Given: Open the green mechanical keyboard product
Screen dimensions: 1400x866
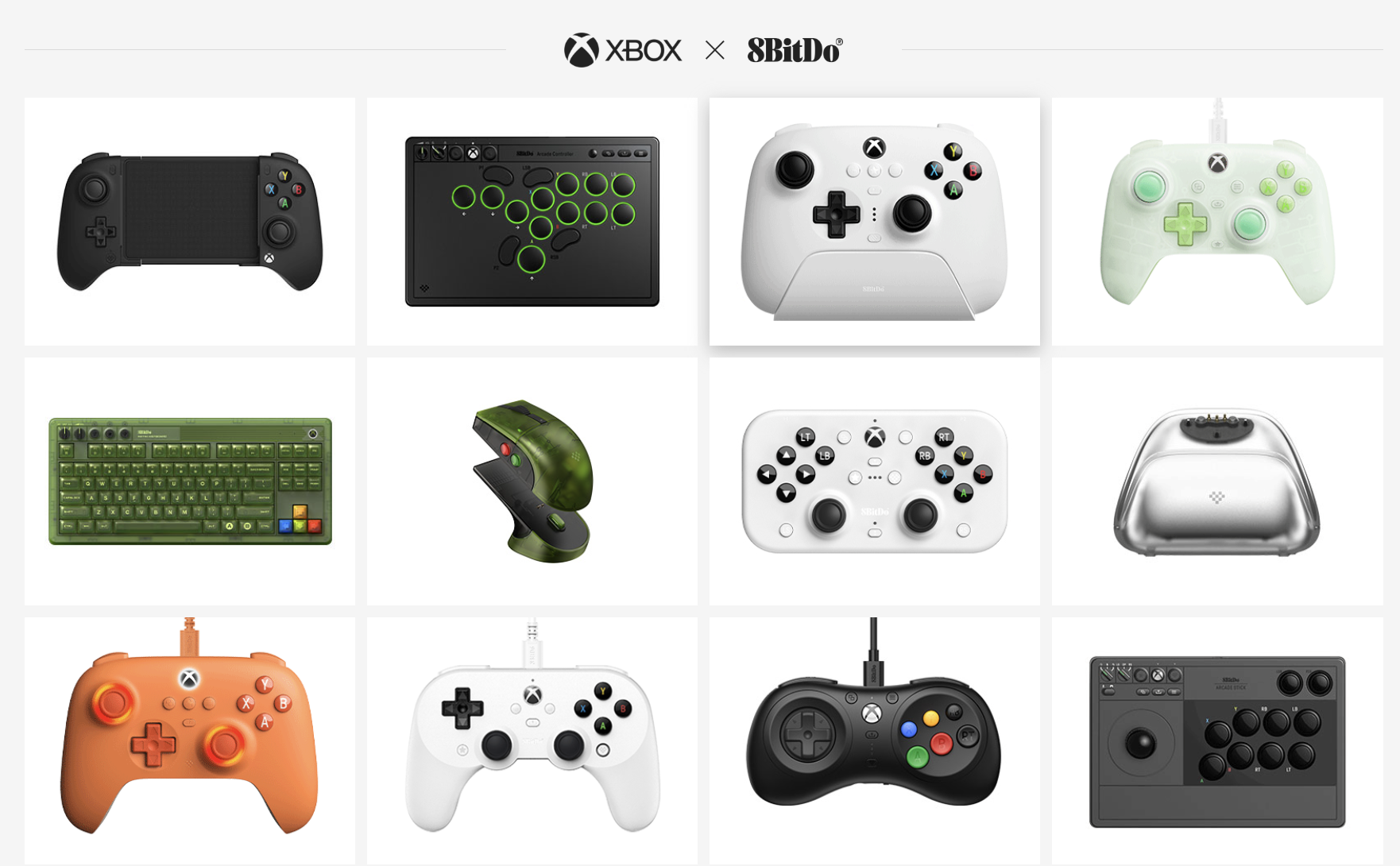Looking at the screenshot, I should 190,481.
